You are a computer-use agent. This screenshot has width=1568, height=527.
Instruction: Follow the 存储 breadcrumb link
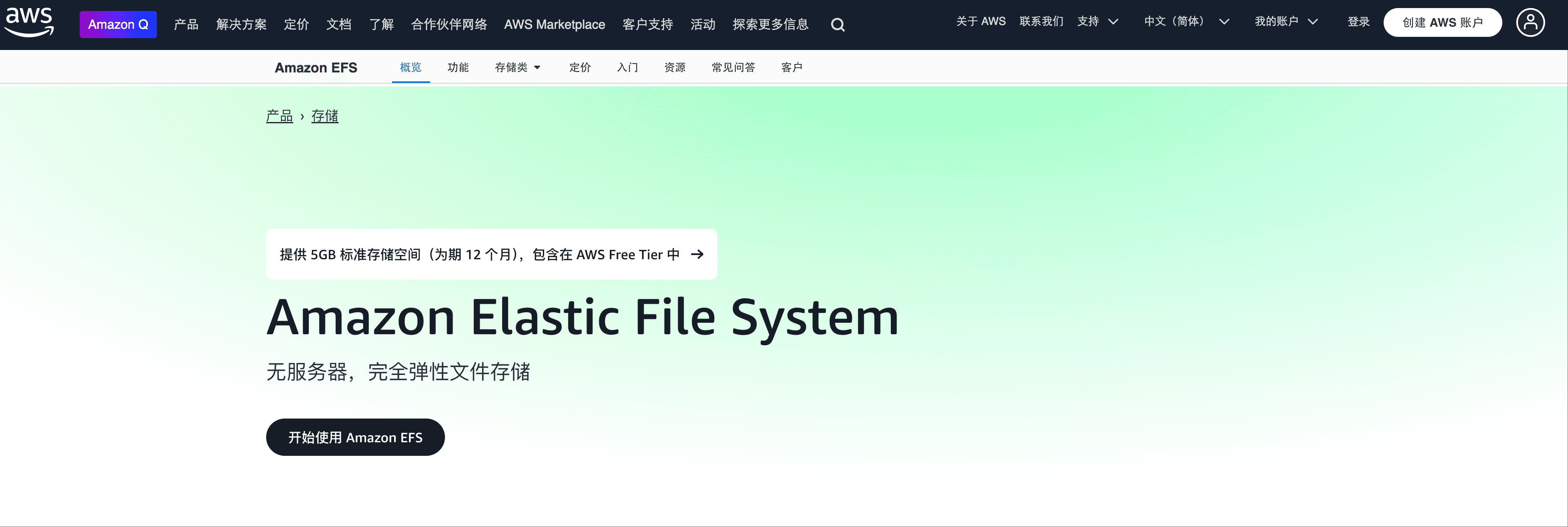tap(325, 116)
